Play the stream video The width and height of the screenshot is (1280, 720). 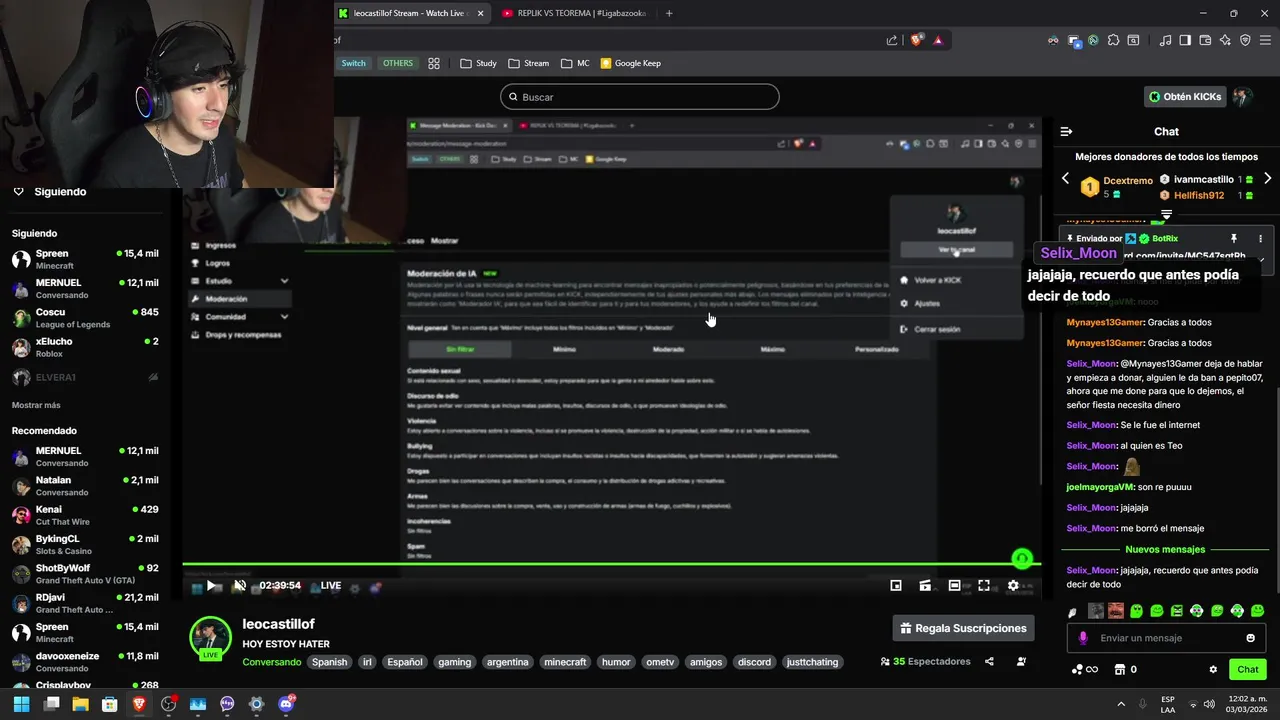[x=211, y=585]
